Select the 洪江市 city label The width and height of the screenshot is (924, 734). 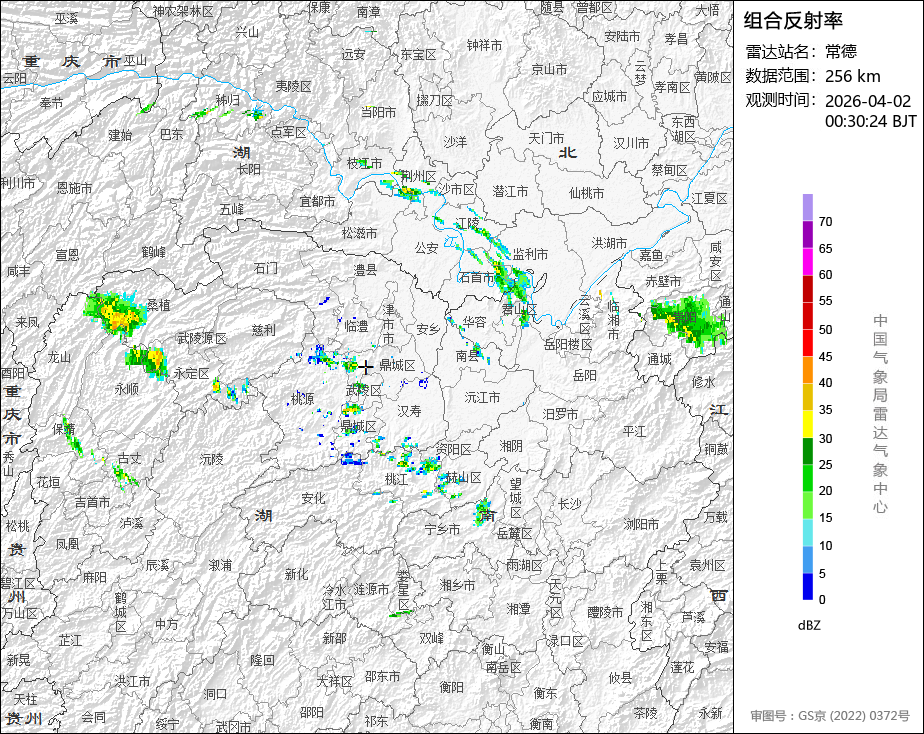[132, 682]
